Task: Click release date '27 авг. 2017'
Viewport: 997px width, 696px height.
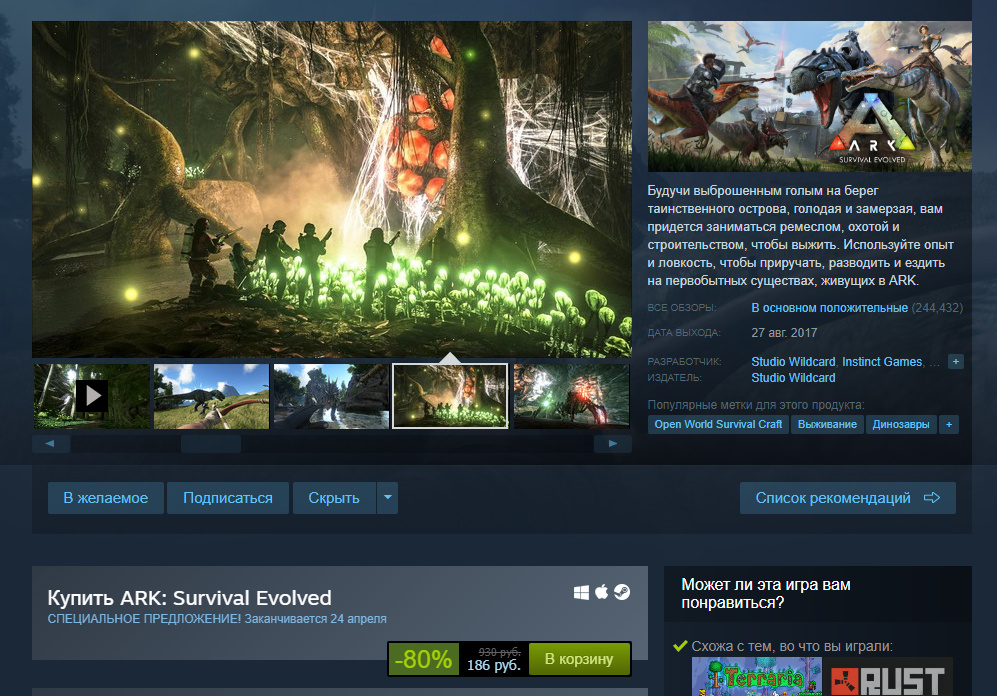Action: point(784,332)
